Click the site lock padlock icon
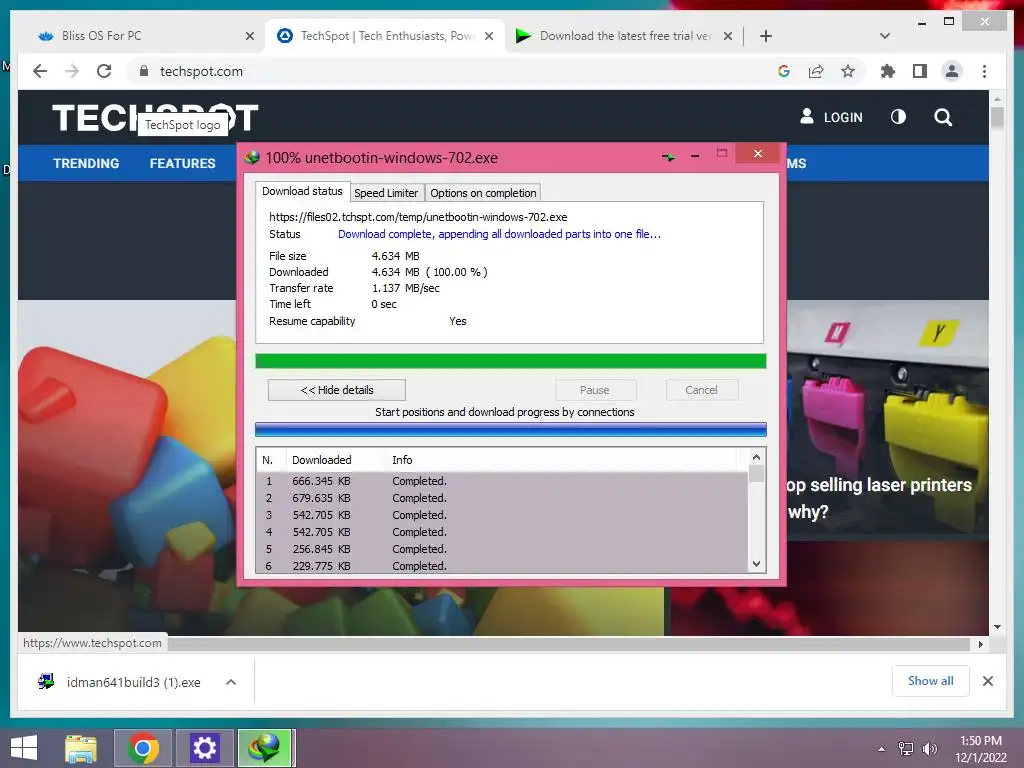Screen dimensions: 1024x768 pos(144,71)
